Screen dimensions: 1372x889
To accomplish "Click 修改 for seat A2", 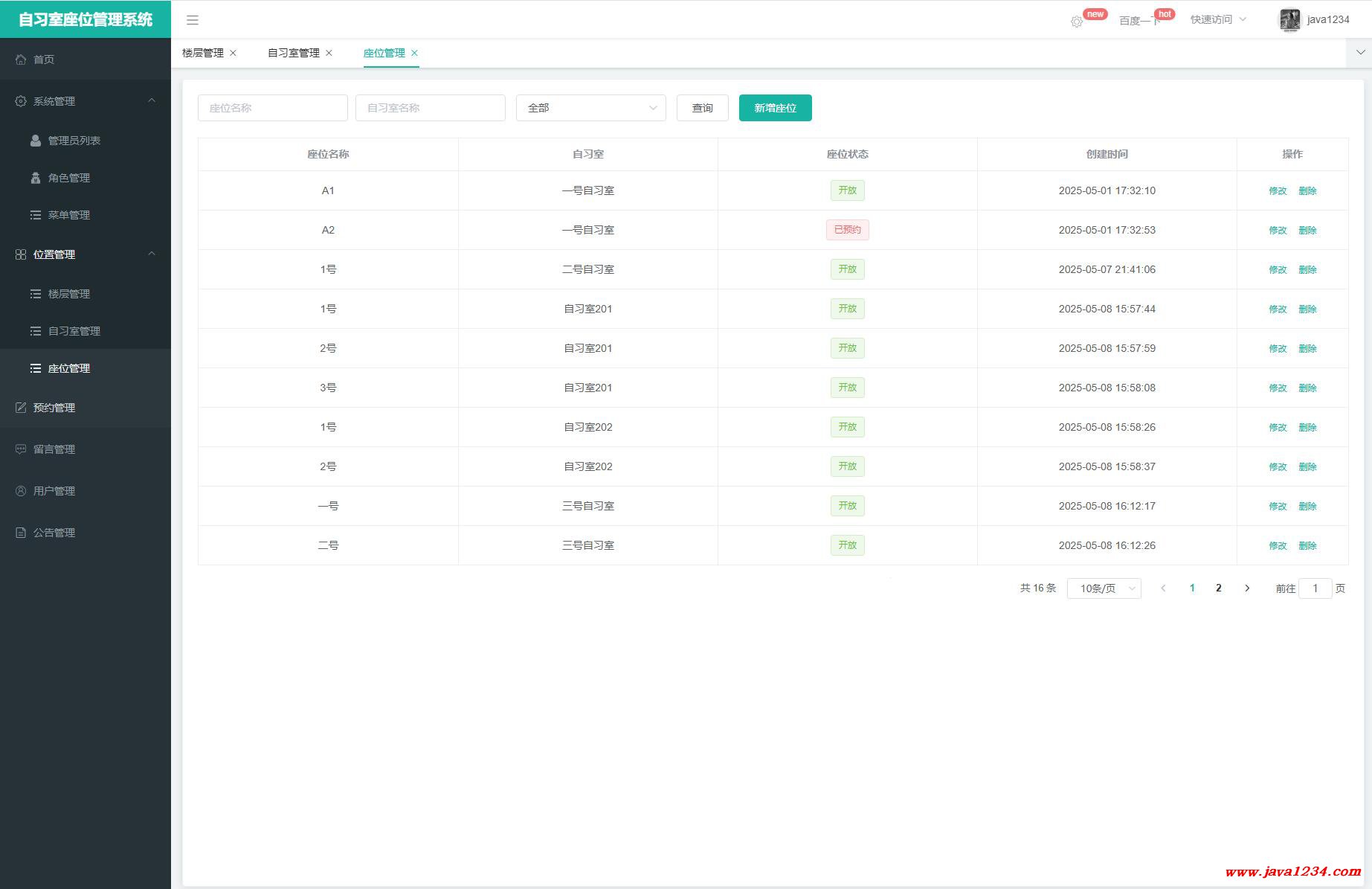I will point(1277,231).
